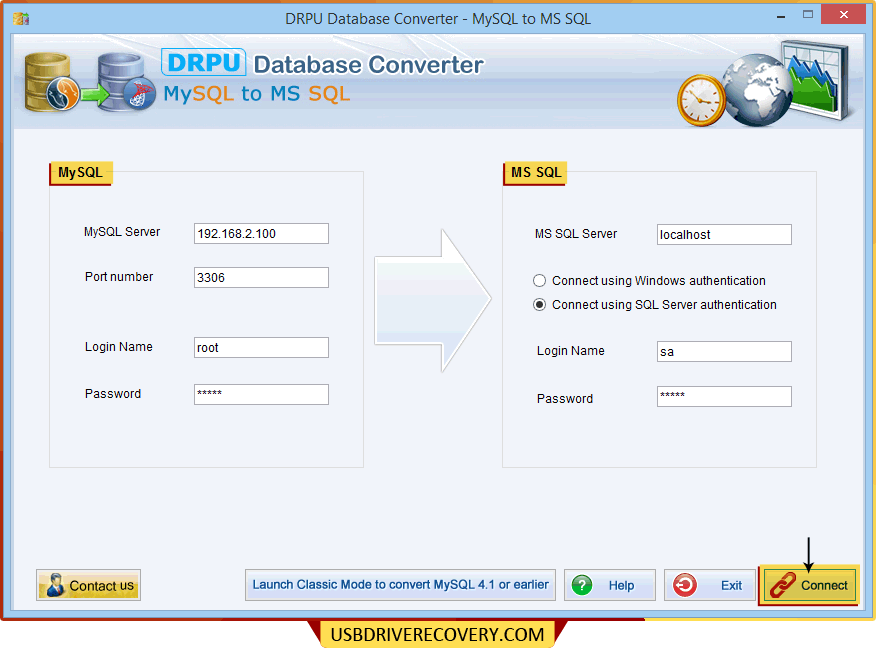Click the MS SQL Server field showing localhost
Image resolution: width=876 pixels, height=648 pixels.
[x=724, y=235]
